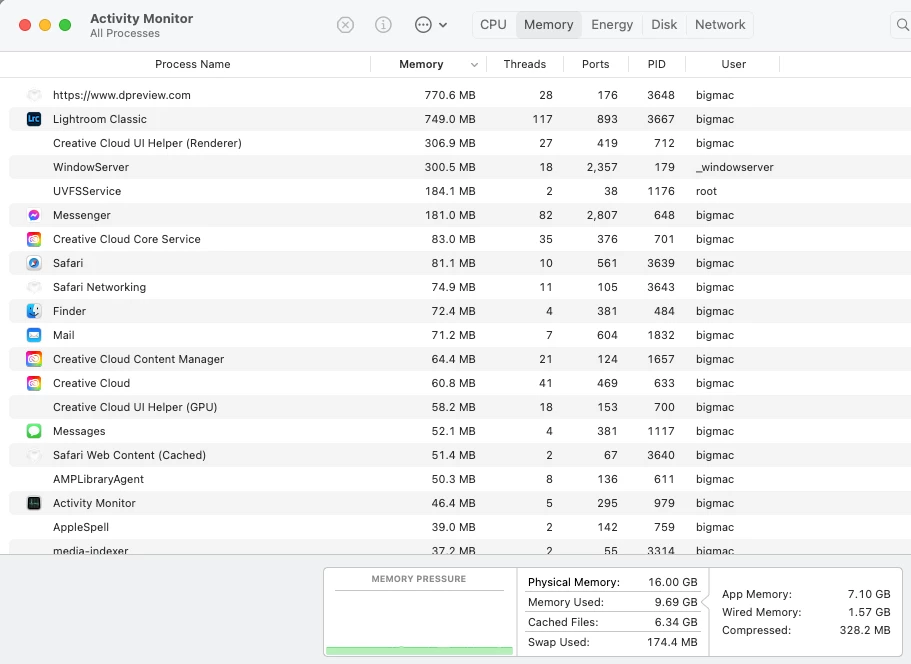Select Creative Cloud Core Service name

[x=127, y=239]
